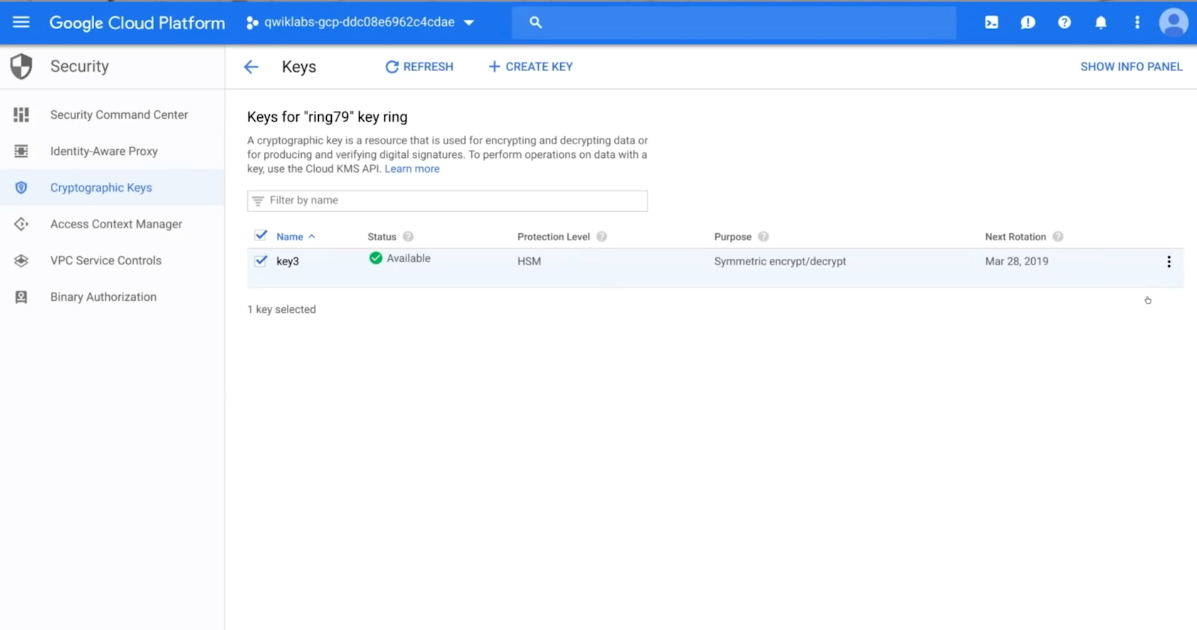Click the Binary Authorization icon

pos(21,297)
